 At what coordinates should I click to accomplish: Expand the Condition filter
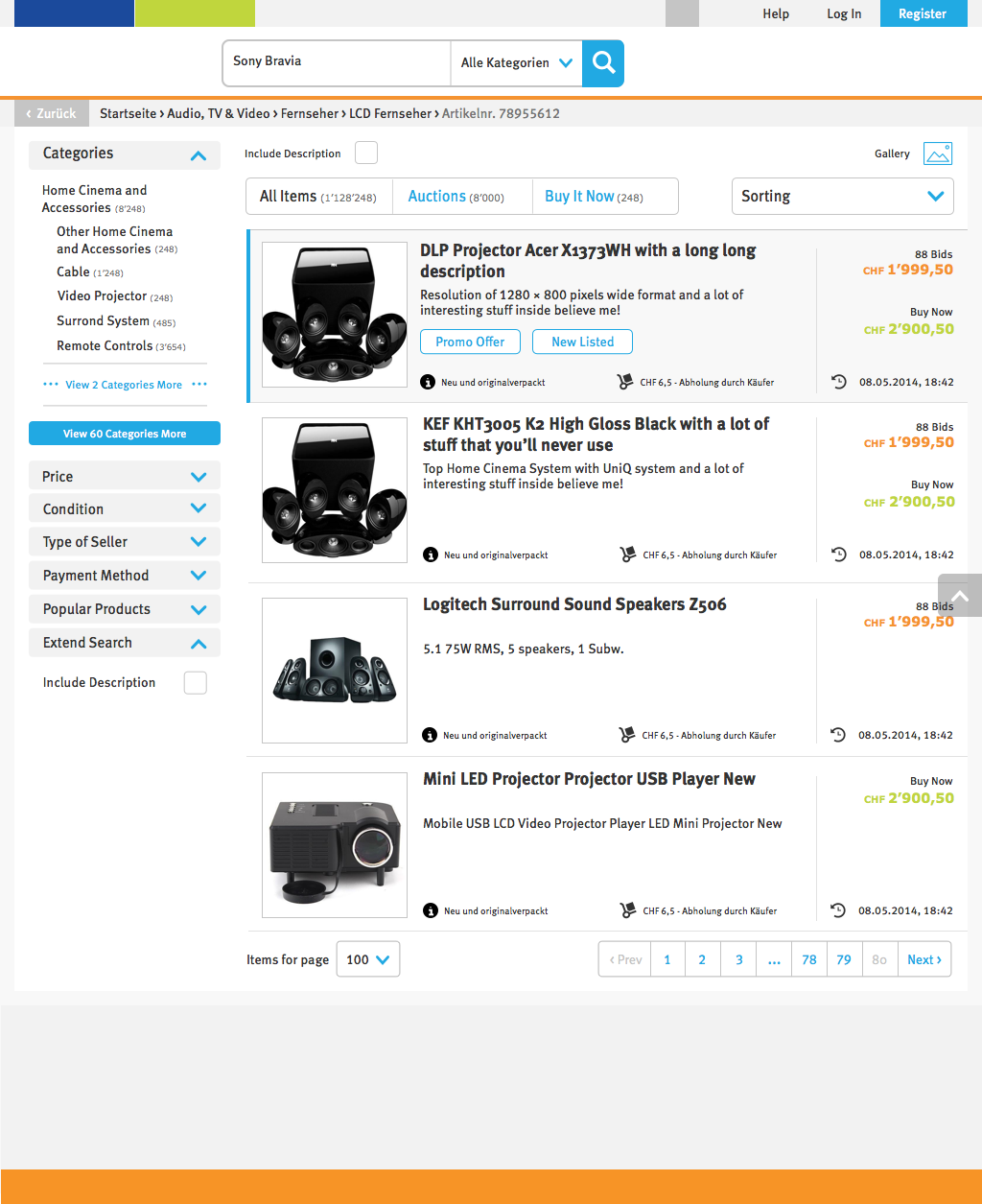tap(125, 508)
